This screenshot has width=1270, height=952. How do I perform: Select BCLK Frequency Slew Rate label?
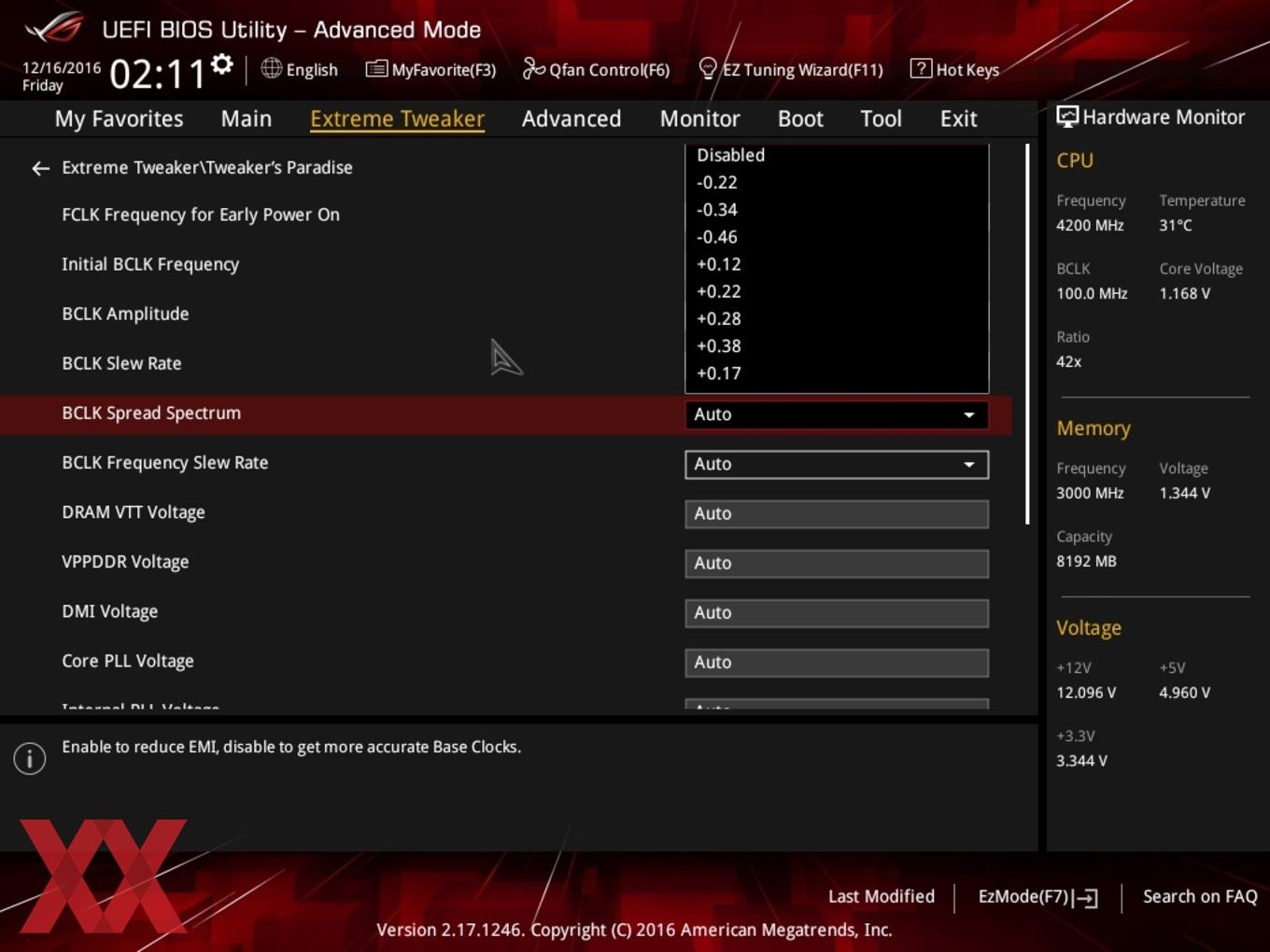(165, 462)
